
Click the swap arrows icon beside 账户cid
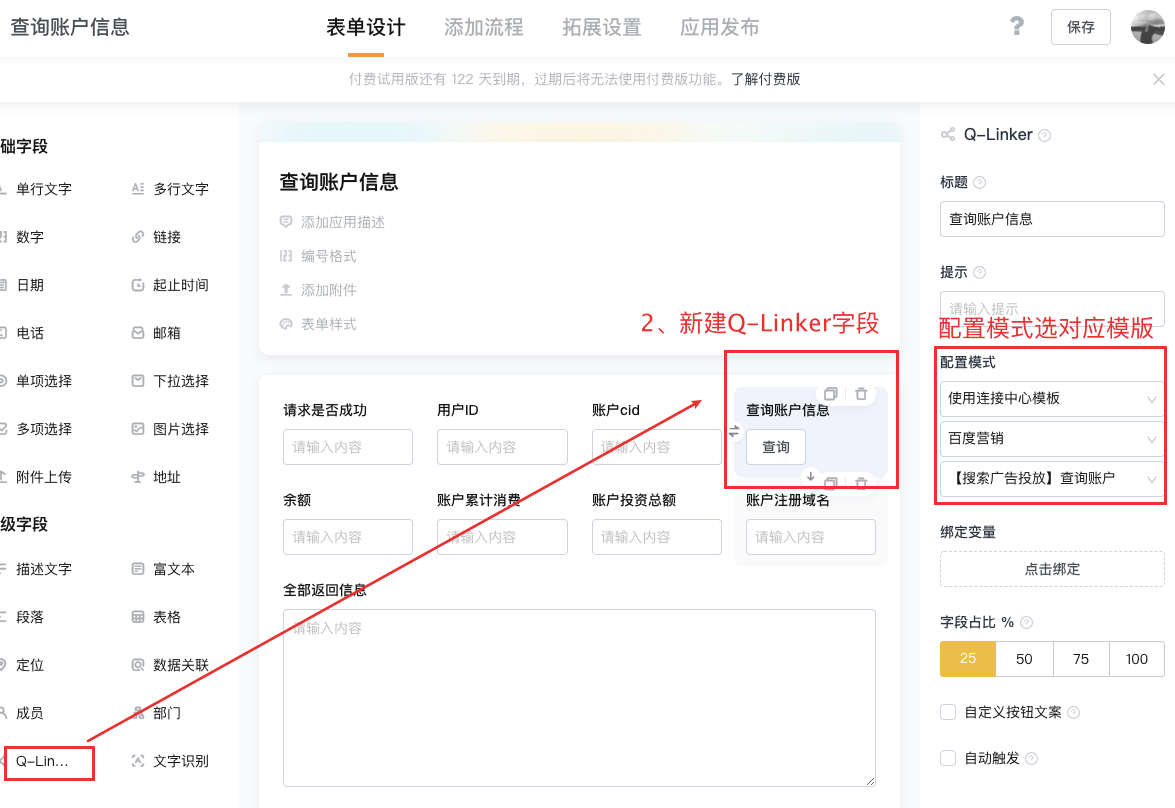click(x=734, y=431)
